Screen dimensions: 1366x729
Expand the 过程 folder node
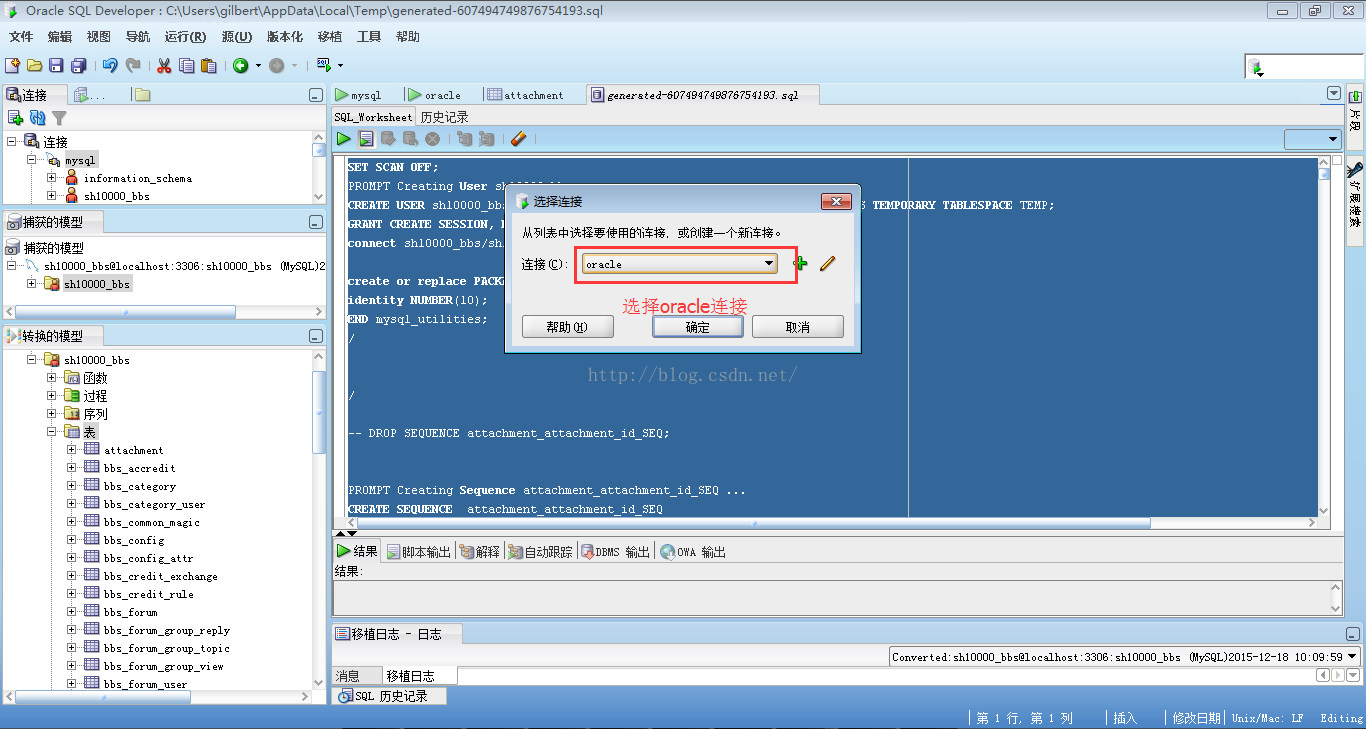[52, 396]
